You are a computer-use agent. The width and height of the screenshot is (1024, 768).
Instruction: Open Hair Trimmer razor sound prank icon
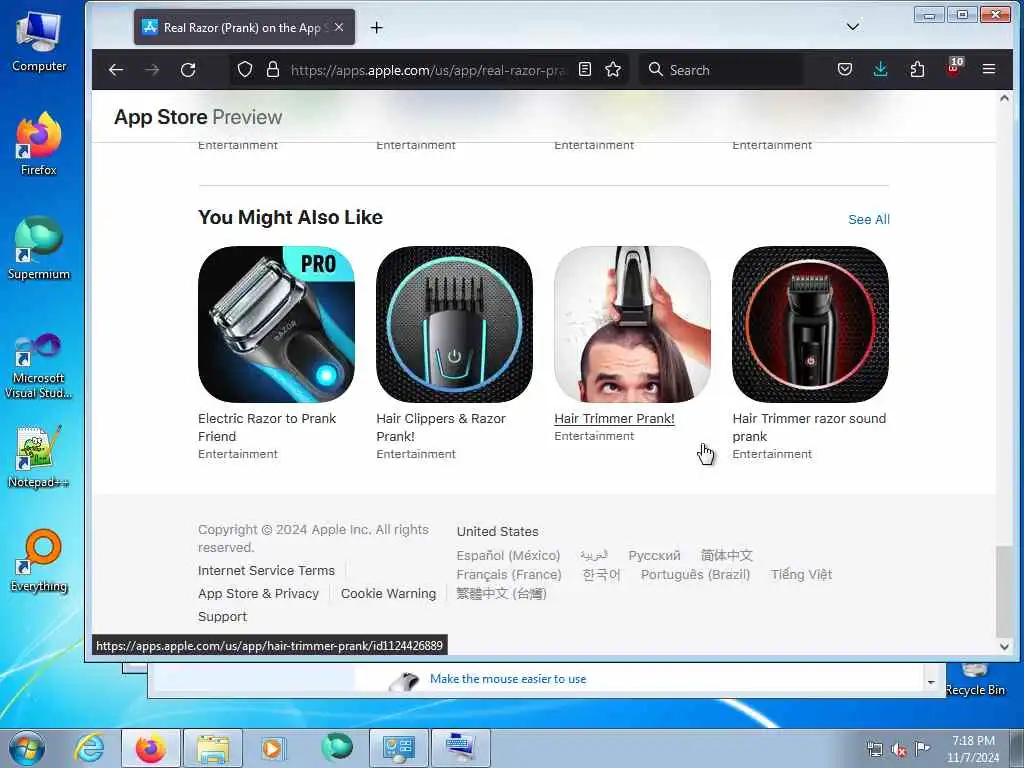(810, 324)
